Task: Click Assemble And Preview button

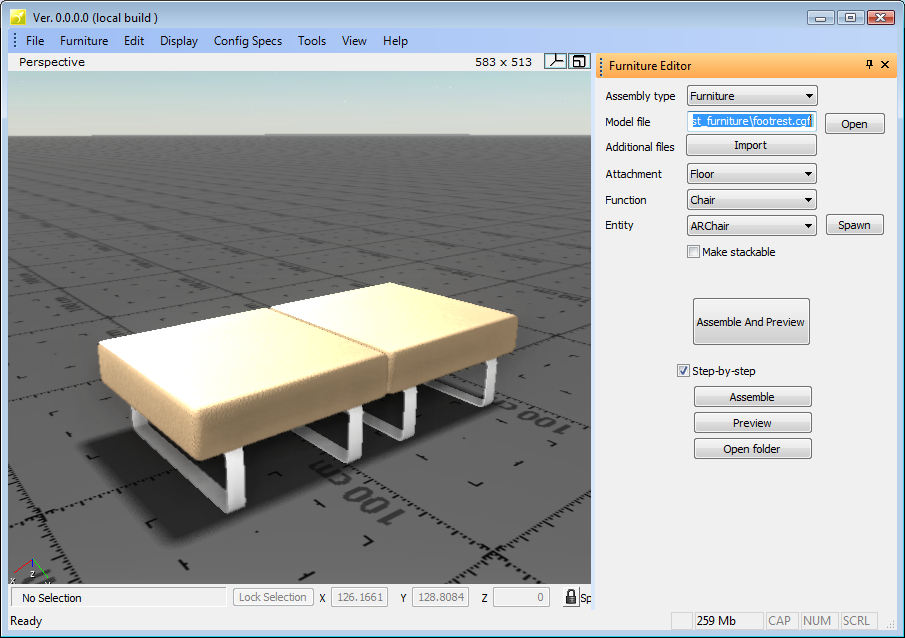Action: 751,322
